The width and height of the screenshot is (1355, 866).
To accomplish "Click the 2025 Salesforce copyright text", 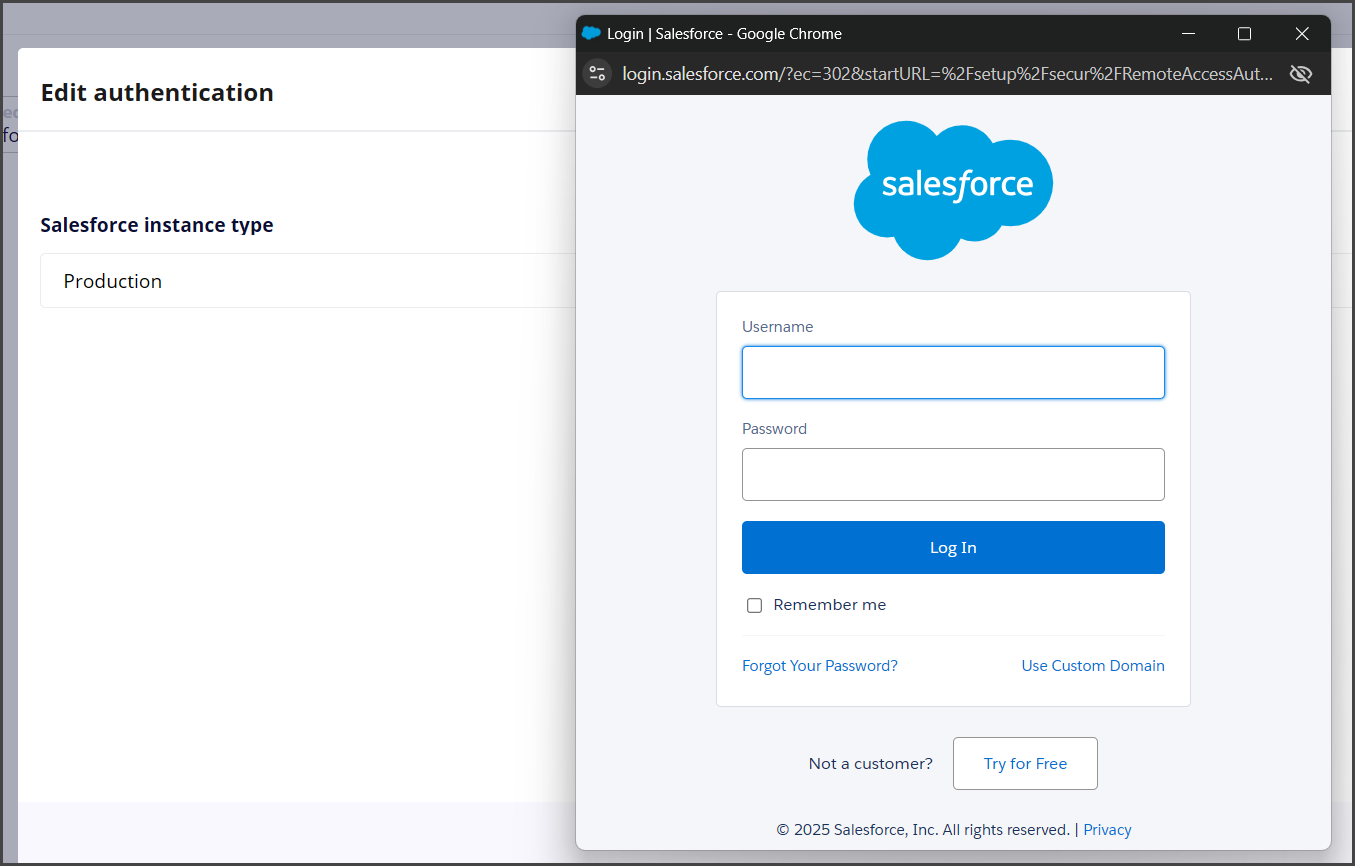I will (x=923, y=830).
